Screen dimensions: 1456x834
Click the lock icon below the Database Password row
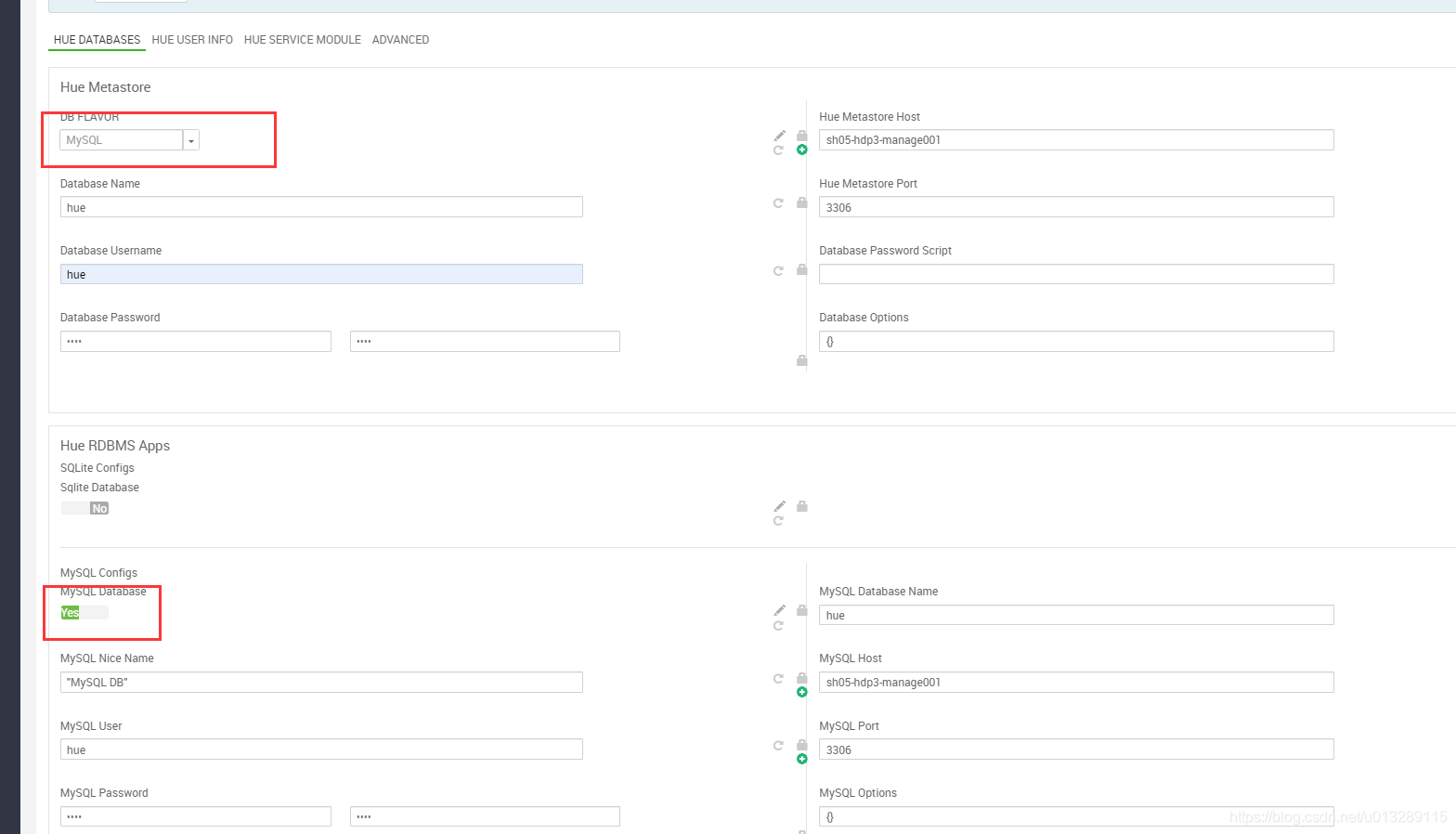(802, 360)
